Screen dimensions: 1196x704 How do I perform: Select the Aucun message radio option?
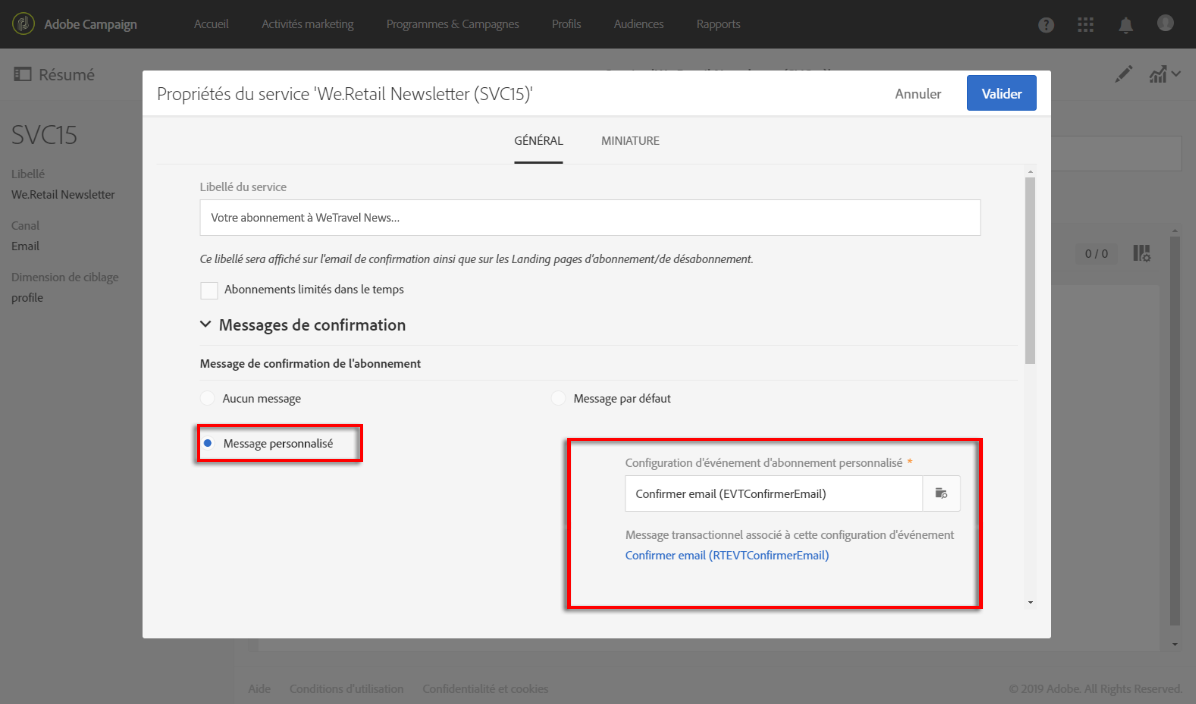[207, 398]
